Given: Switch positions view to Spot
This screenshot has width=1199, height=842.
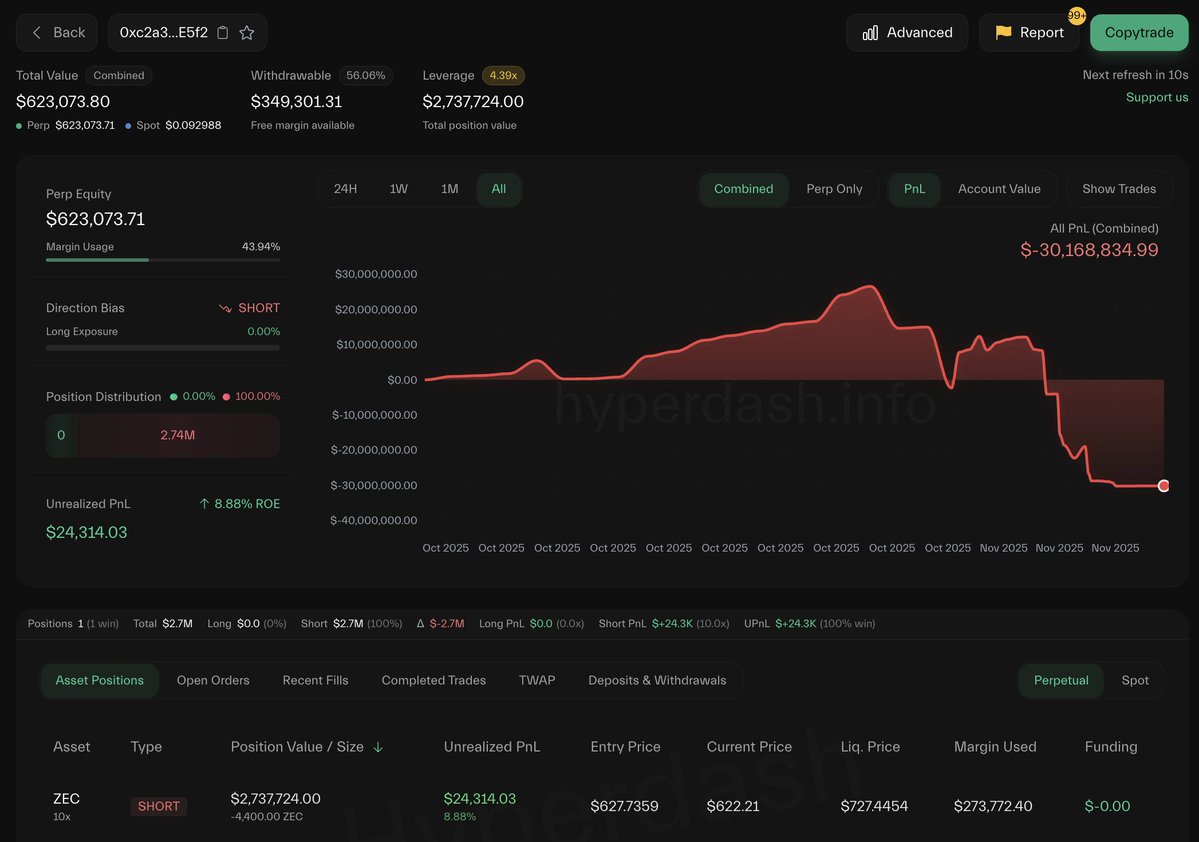Looking at the screenshot, I should pos(1135,680).
